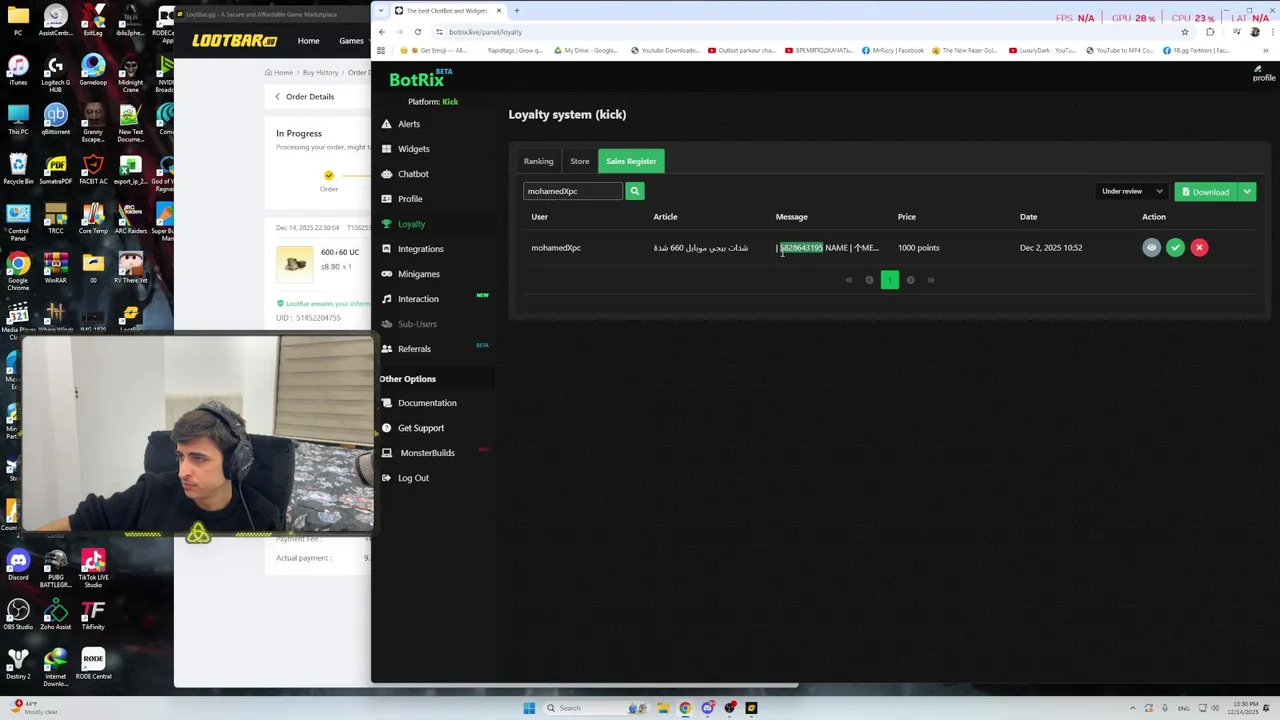Click the 1000 points price cell

click(x=918, y=248)
